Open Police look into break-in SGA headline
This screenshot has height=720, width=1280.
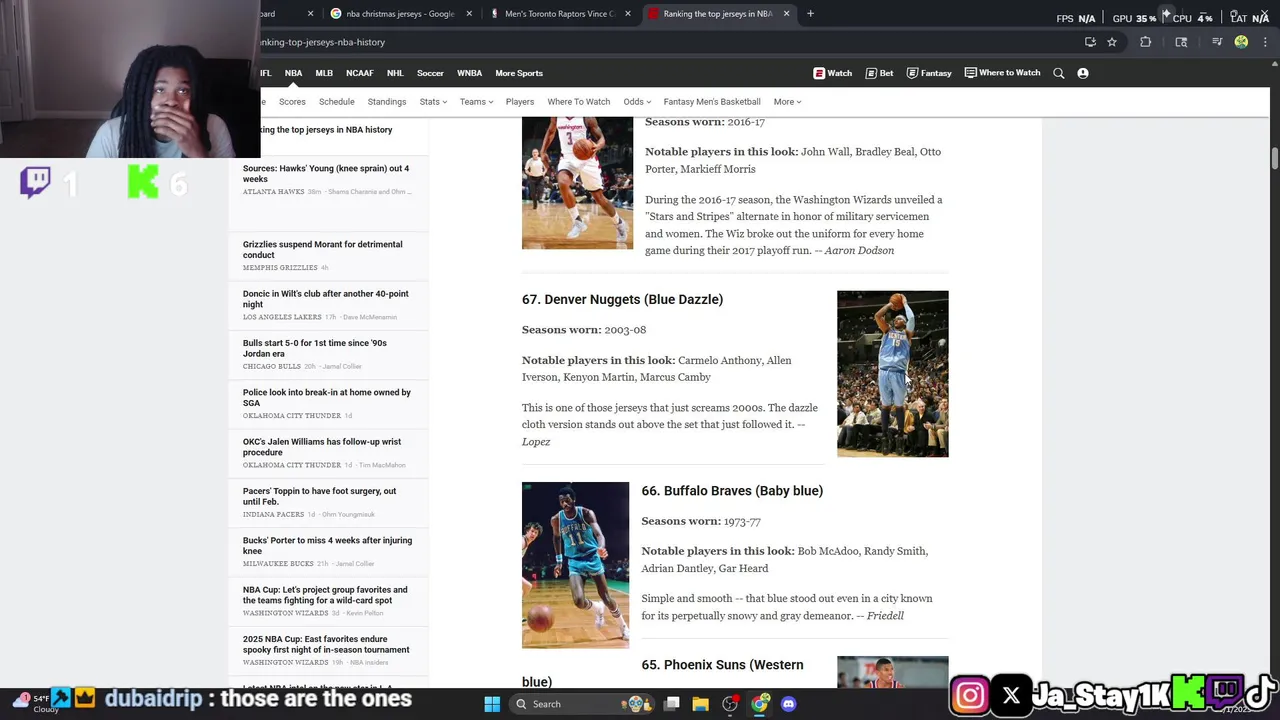click(x=326, y=397)
